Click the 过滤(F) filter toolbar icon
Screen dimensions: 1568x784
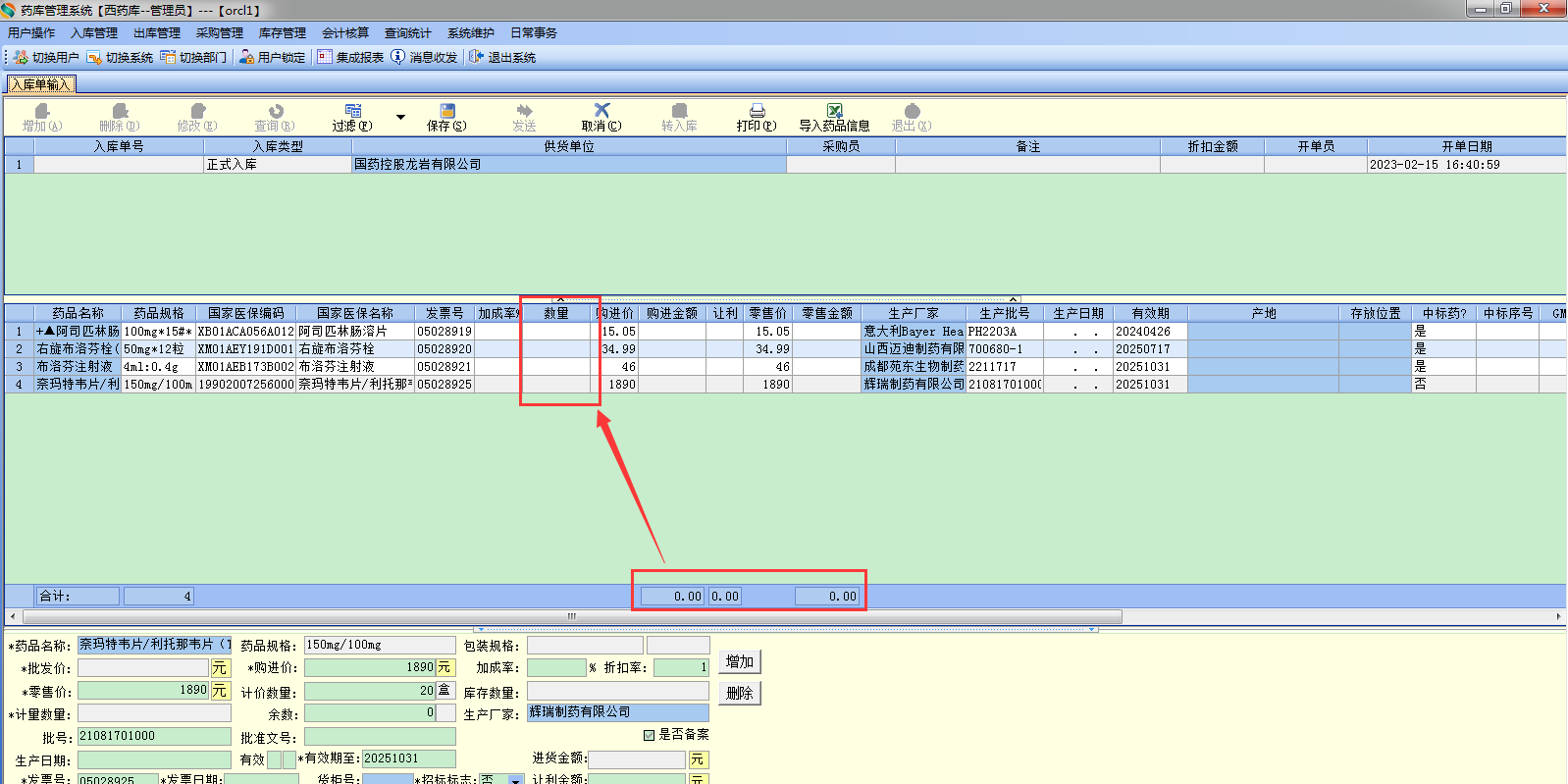pos(353,111)
